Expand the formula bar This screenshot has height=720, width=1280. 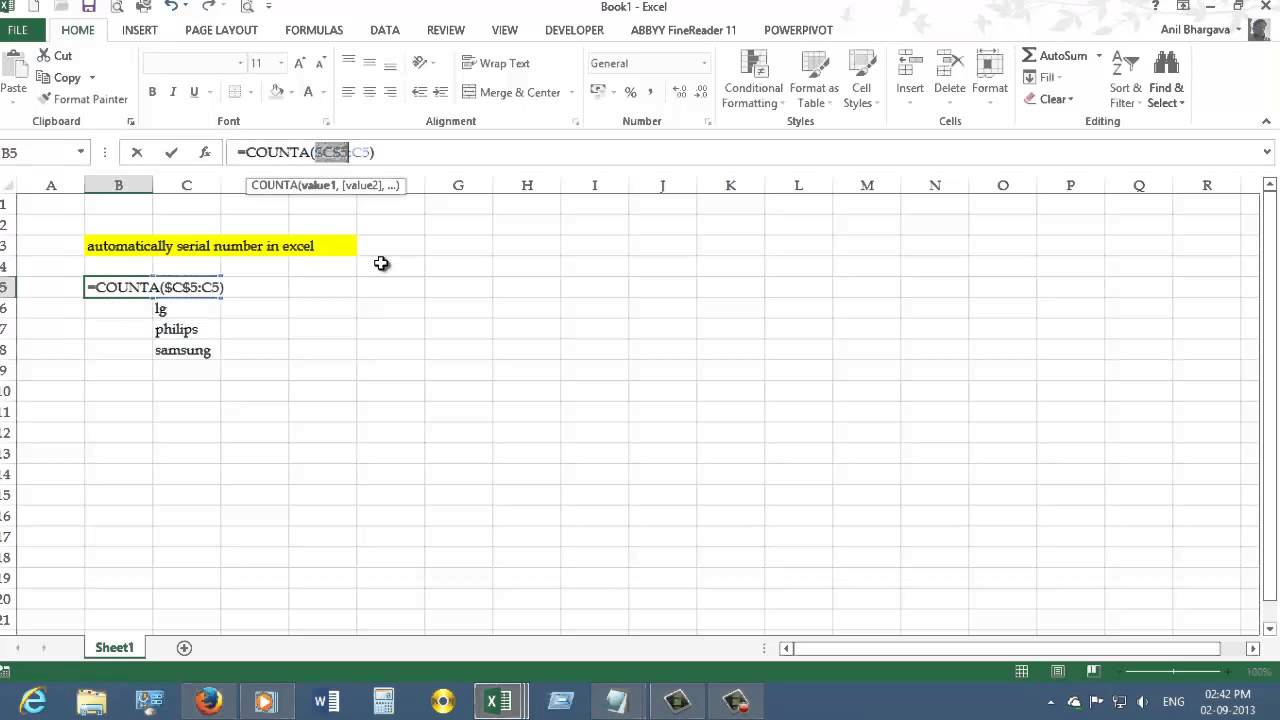click(1267, 152)
